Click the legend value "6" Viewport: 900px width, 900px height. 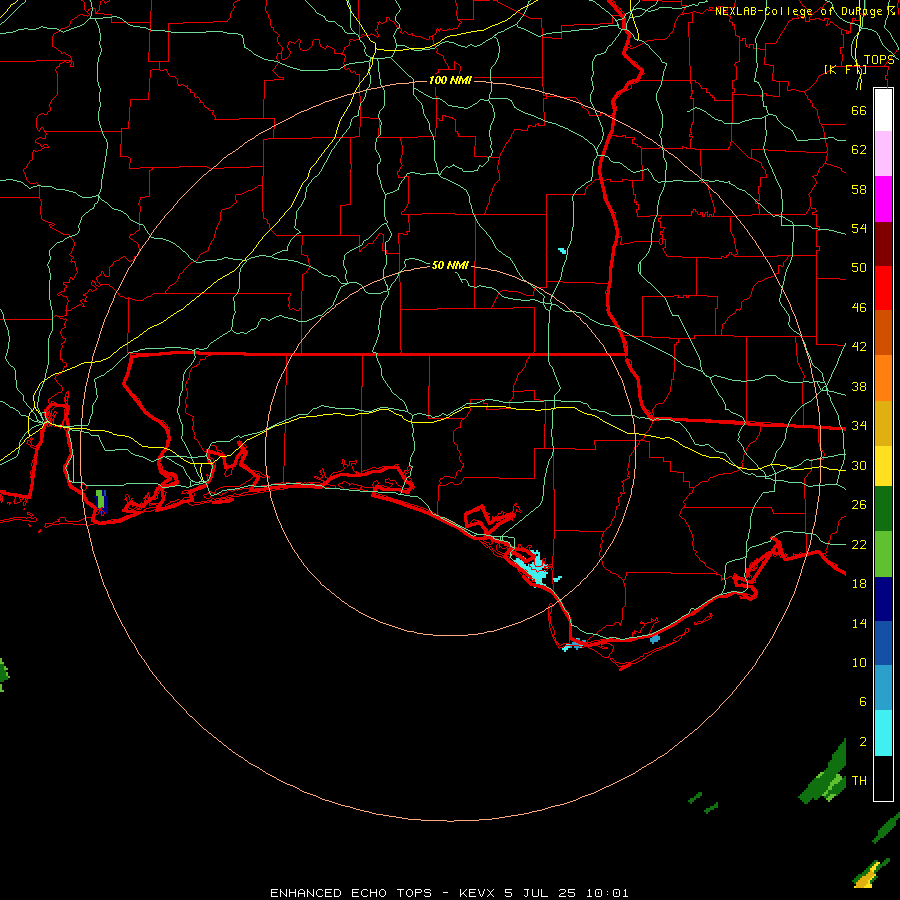click(x=862, y=702)
